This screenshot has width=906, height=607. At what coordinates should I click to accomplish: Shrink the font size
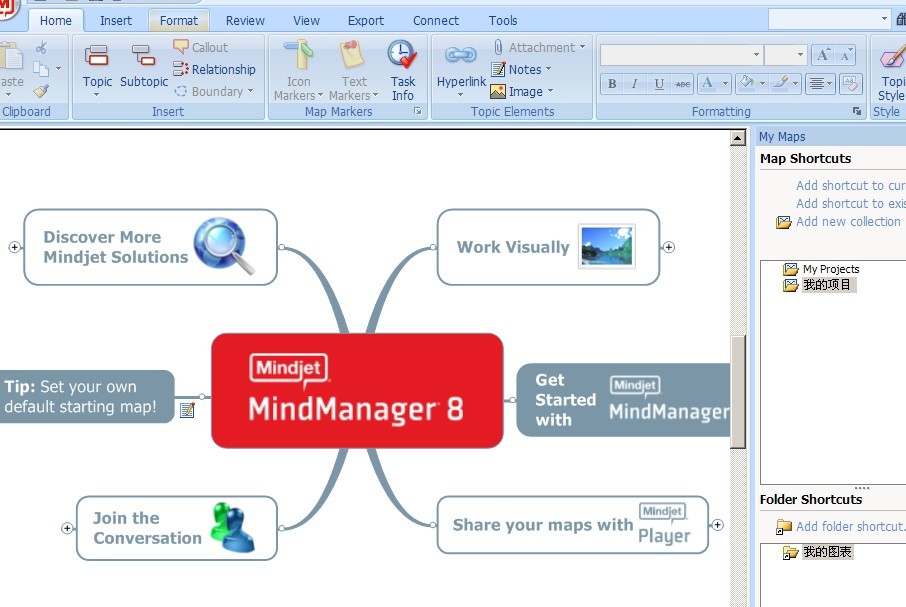tap(845, 55)
